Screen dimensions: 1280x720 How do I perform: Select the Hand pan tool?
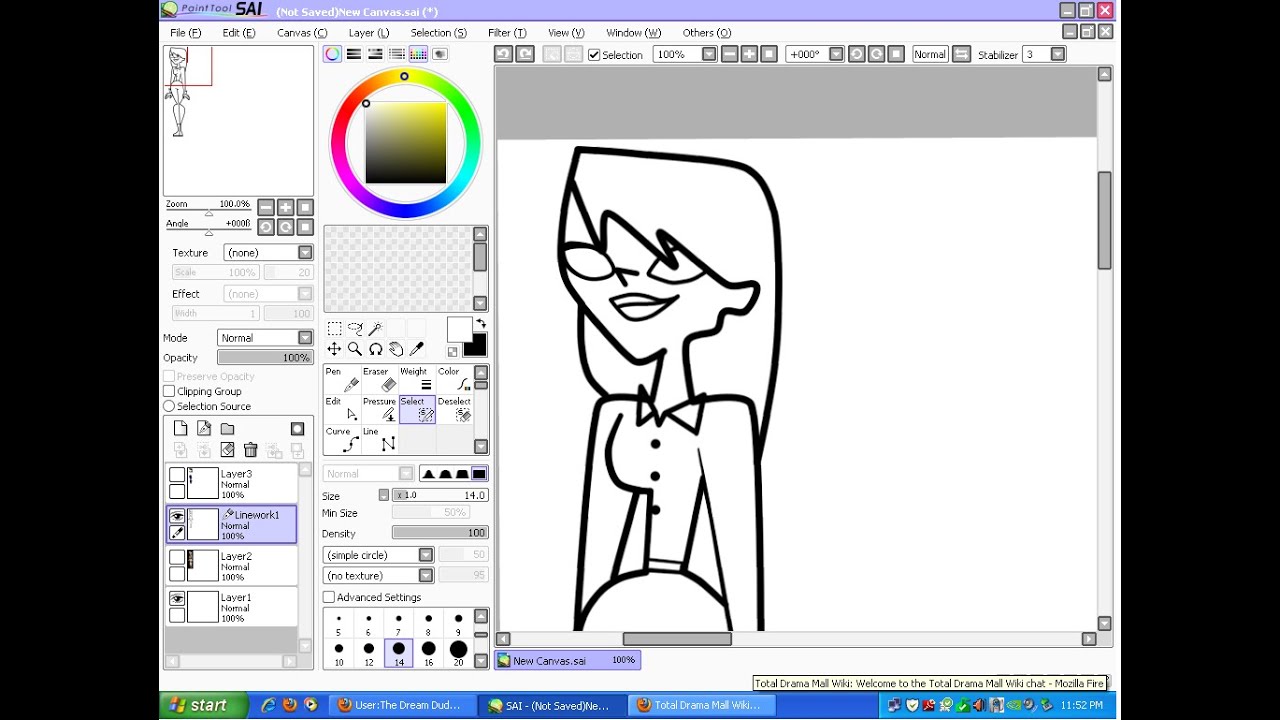coord(396,349)
